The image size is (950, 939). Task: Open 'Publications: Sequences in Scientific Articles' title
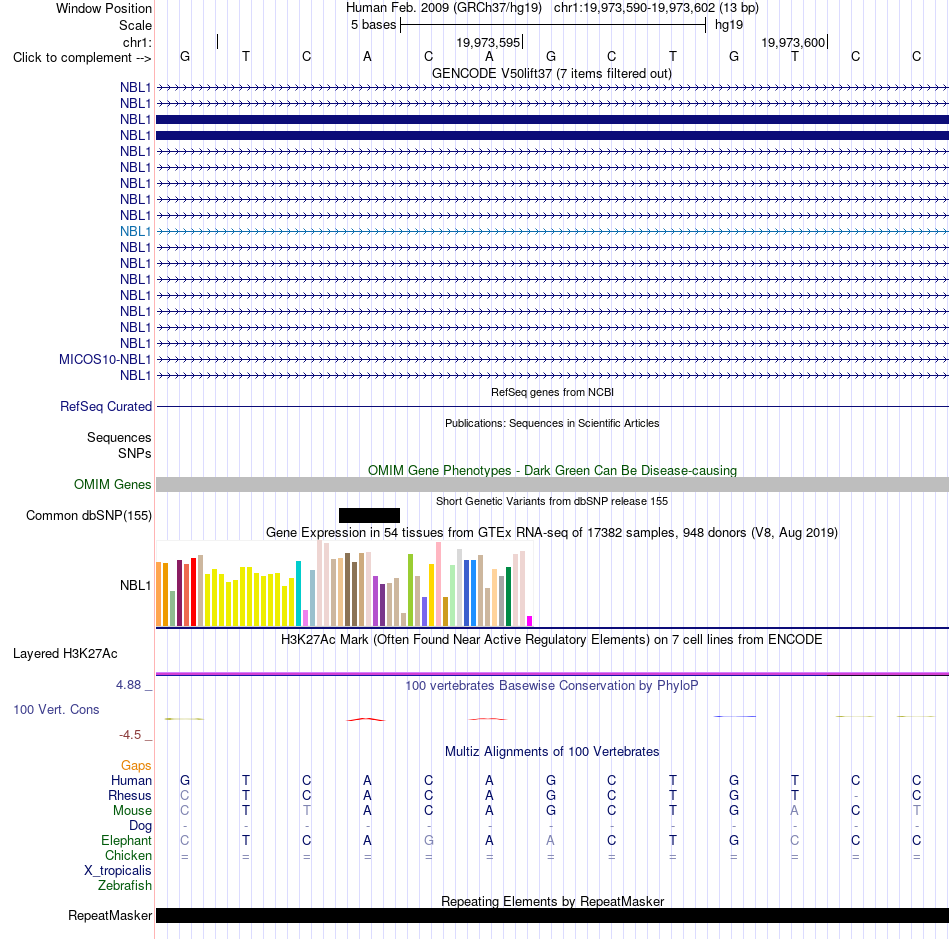pos(552,423)
